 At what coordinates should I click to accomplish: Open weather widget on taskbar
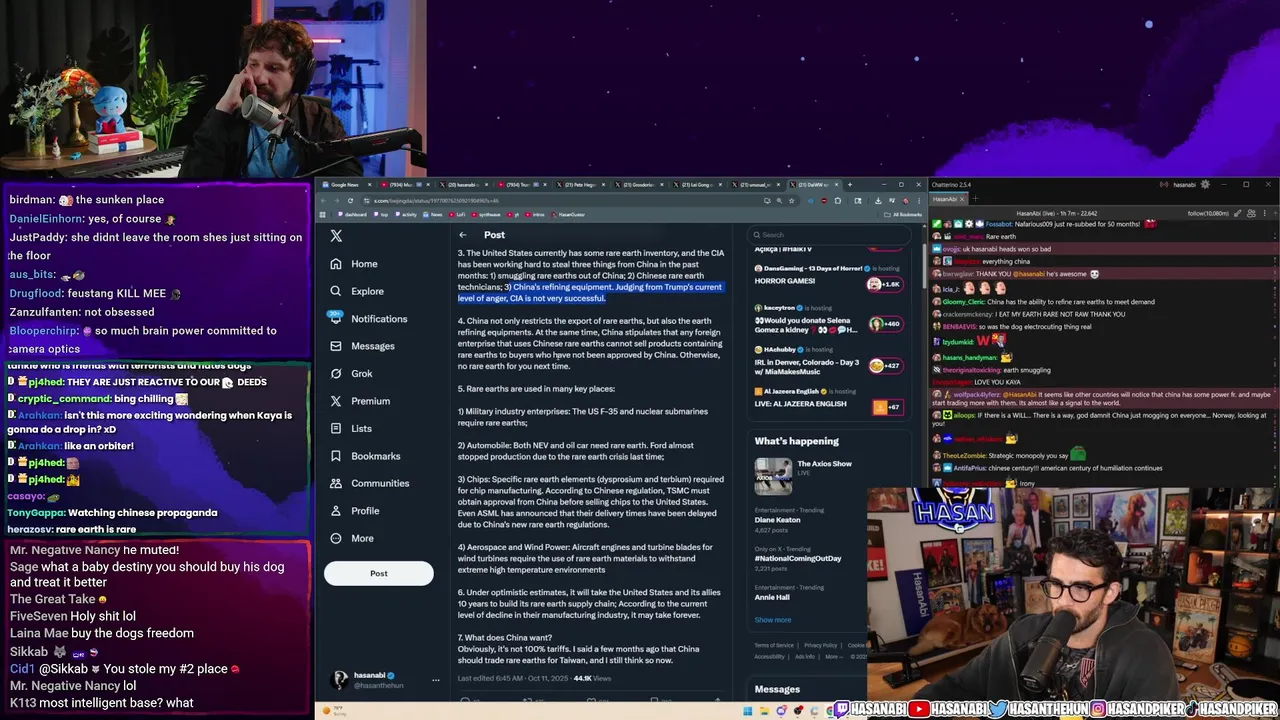(333, 711)
